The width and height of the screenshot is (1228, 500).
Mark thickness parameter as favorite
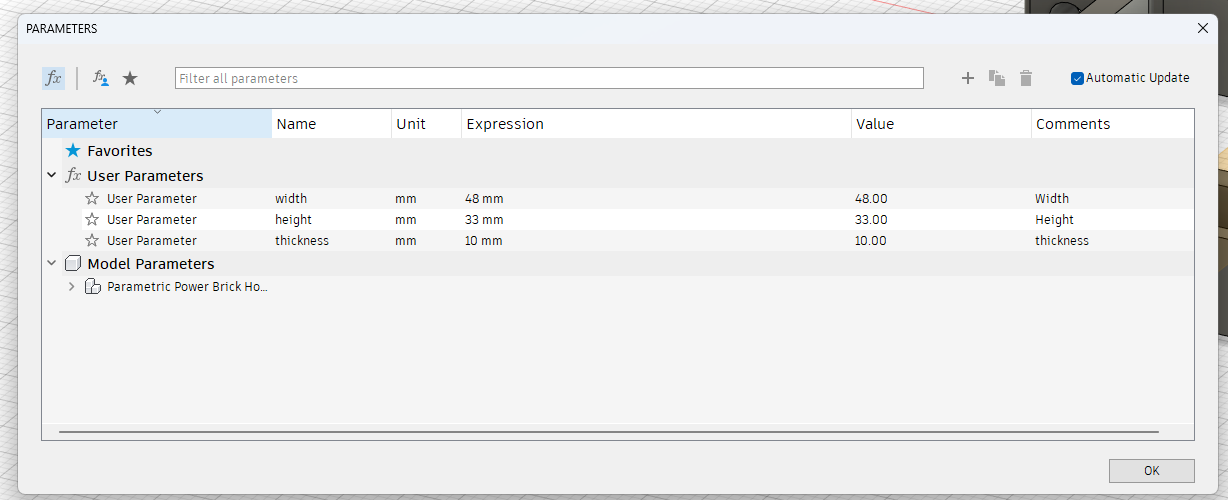click(x=92, y=241)
